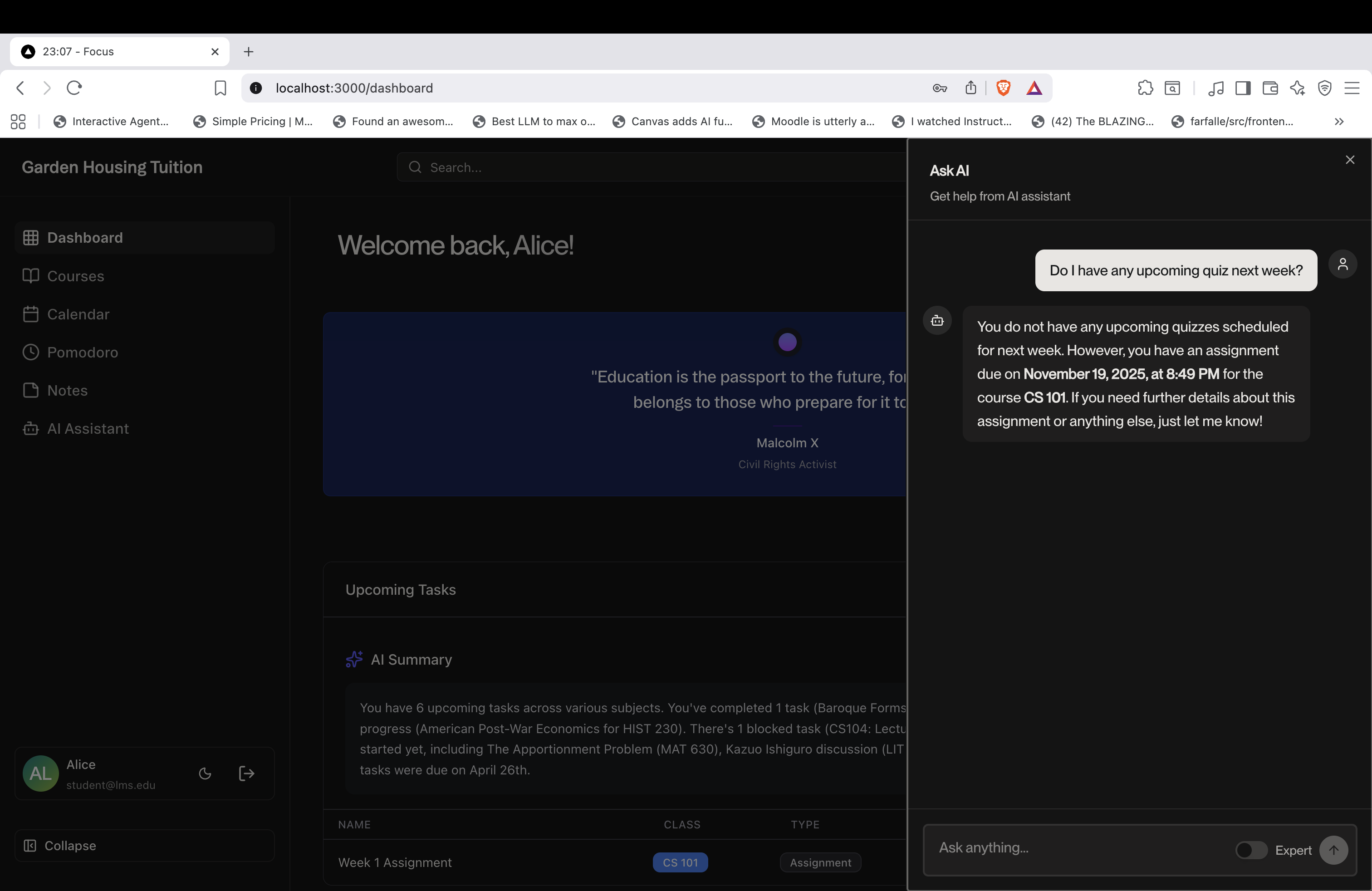Image resolution: width=1372 pixels, height=891 pixels.
Task: Click the CS 101 class badge
Action: (680, 862)
